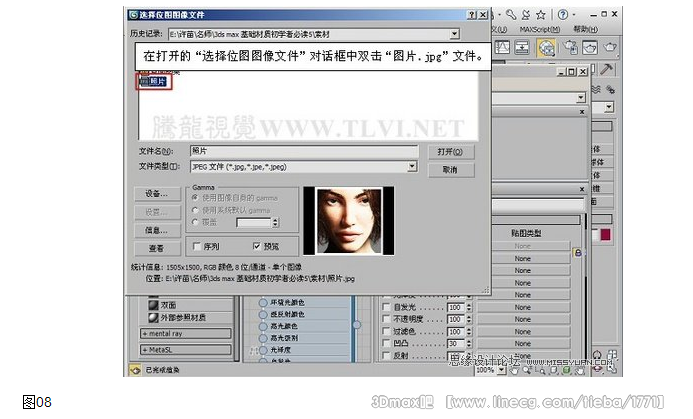This screenshot has width=693, height=419.
Task: Click the 光泽度 input socket circle
Action: pyautogui.click(x=263, y=350)
